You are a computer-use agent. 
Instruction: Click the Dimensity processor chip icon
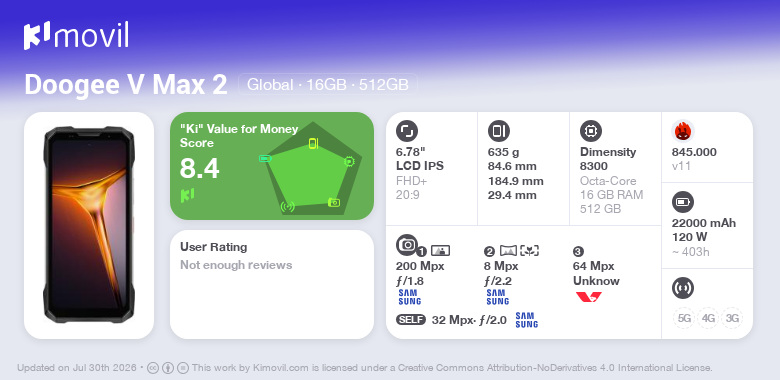pyautogui.click(x=590, y=131)
